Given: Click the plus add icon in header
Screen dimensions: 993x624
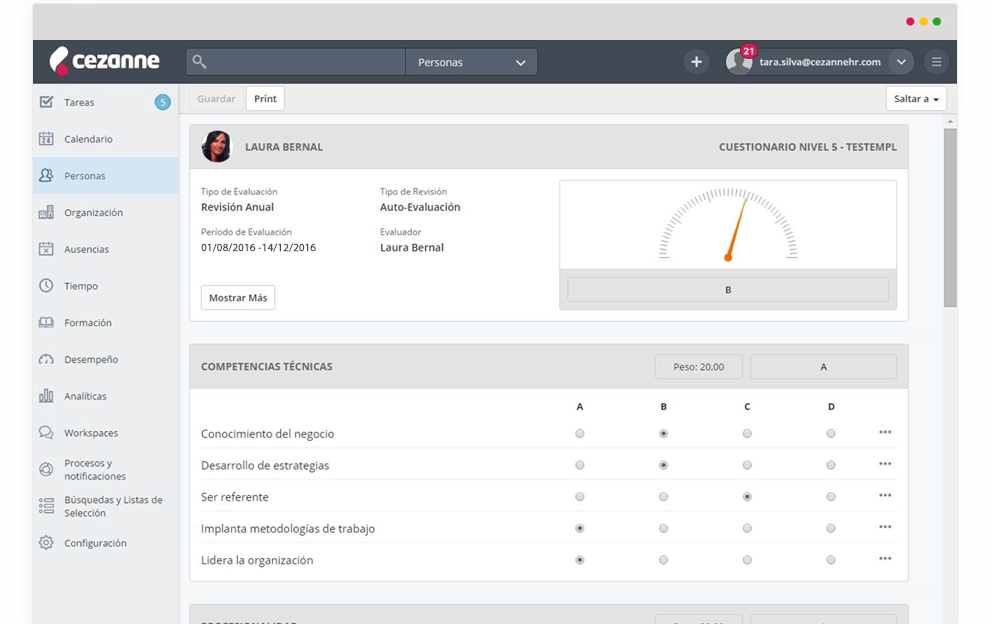Looking at the screenshot, I should [696, 62].
